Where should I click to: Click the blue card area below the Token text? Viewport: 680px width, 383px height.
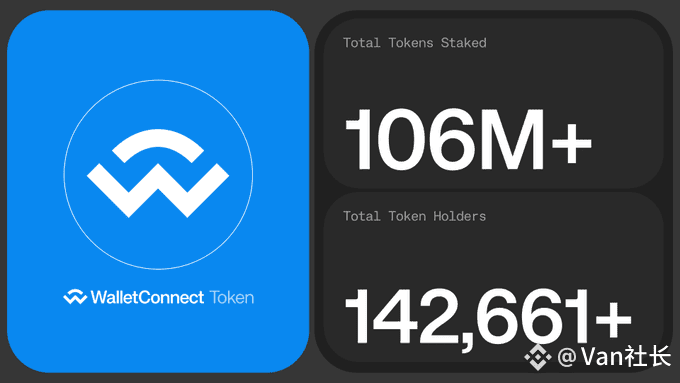click(x=158, y=338)
